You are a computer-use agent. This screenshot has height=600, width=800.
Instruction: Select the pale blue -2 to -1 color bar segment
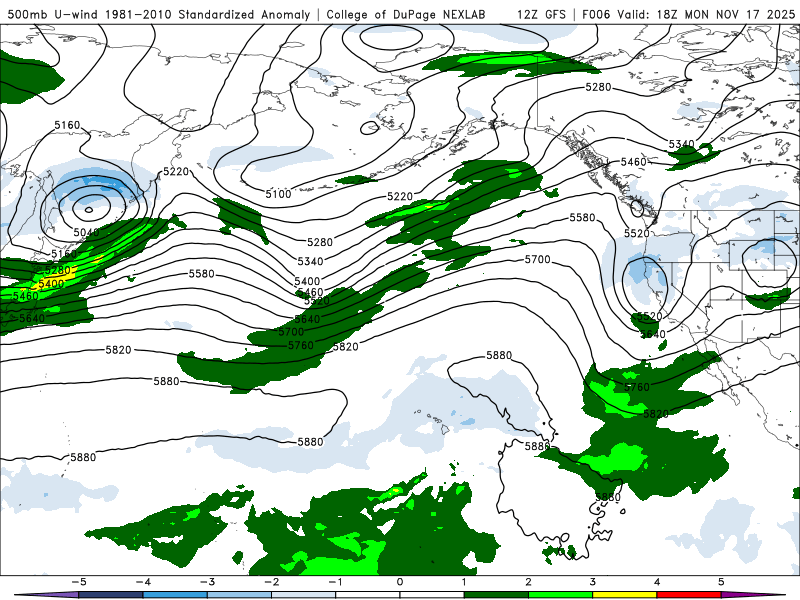(x=304, y=595)
